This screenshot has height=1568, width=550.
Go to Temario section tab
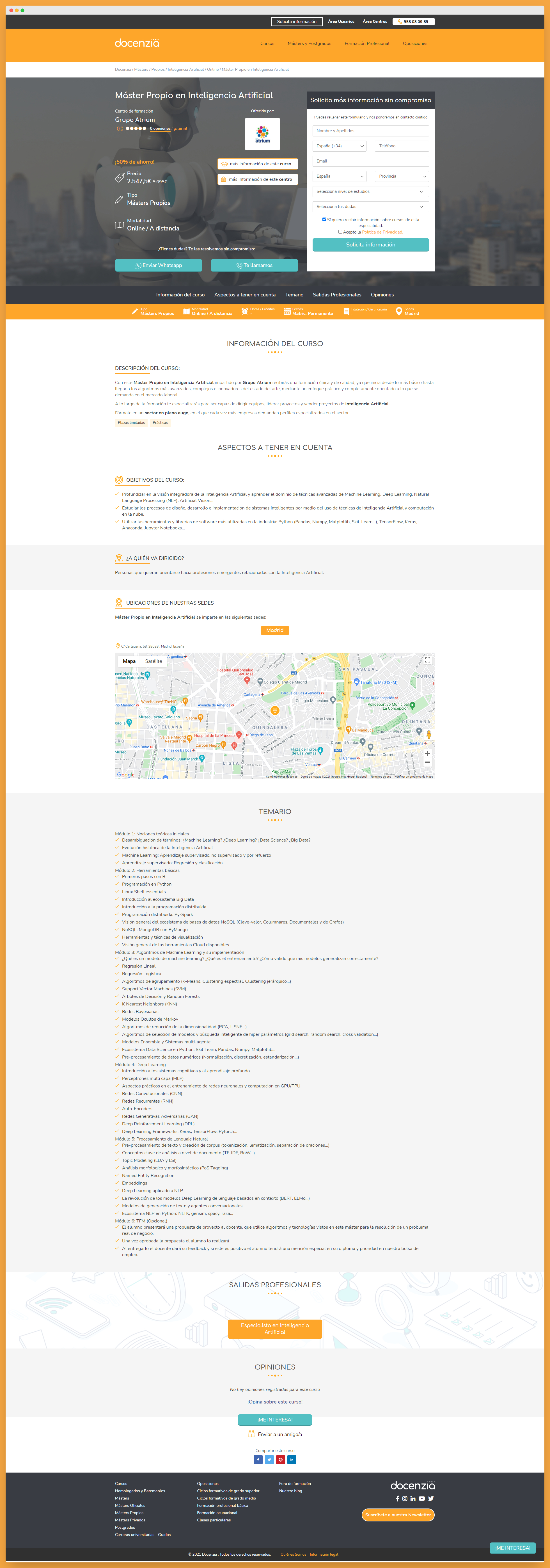click(x=294, y=295)
